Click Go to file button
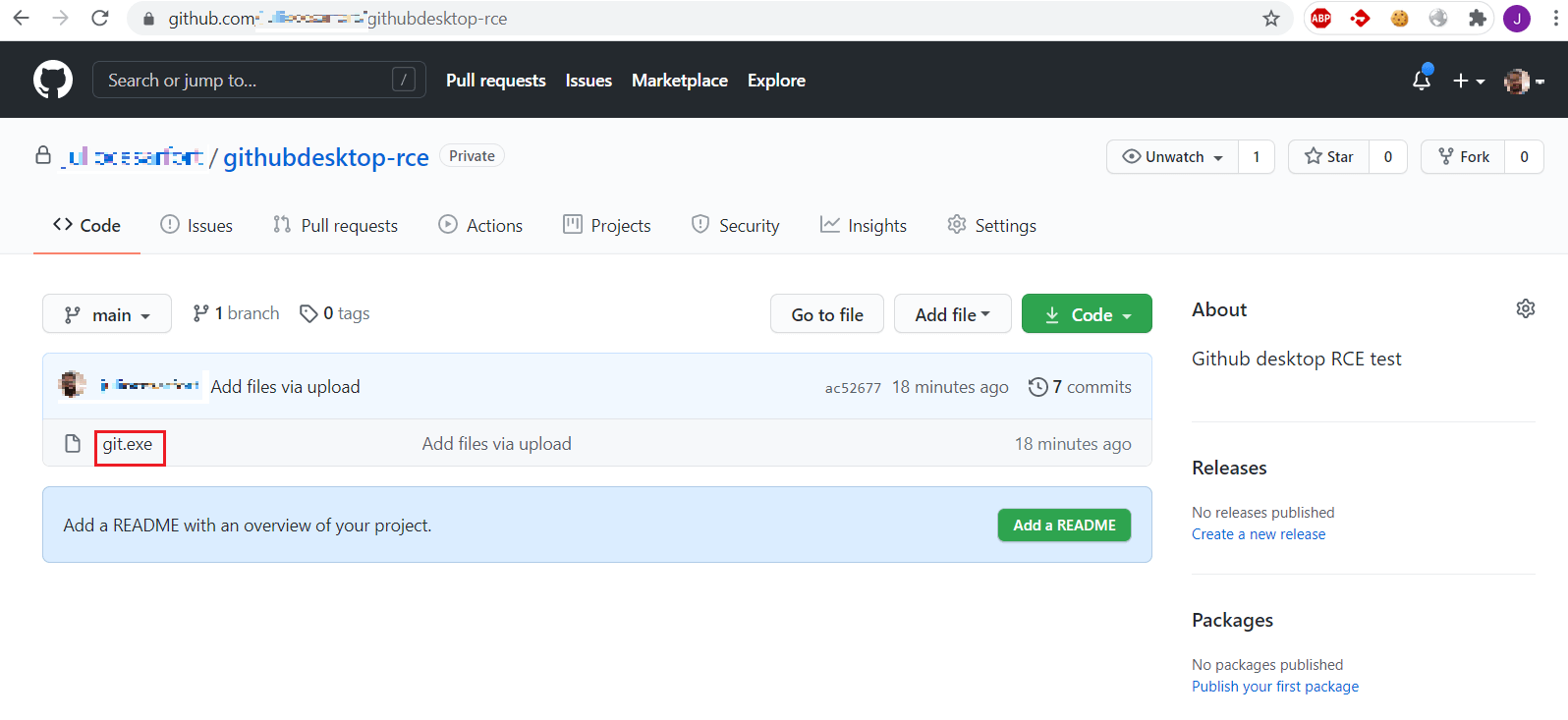1568x720 pixels. (827, 314)
